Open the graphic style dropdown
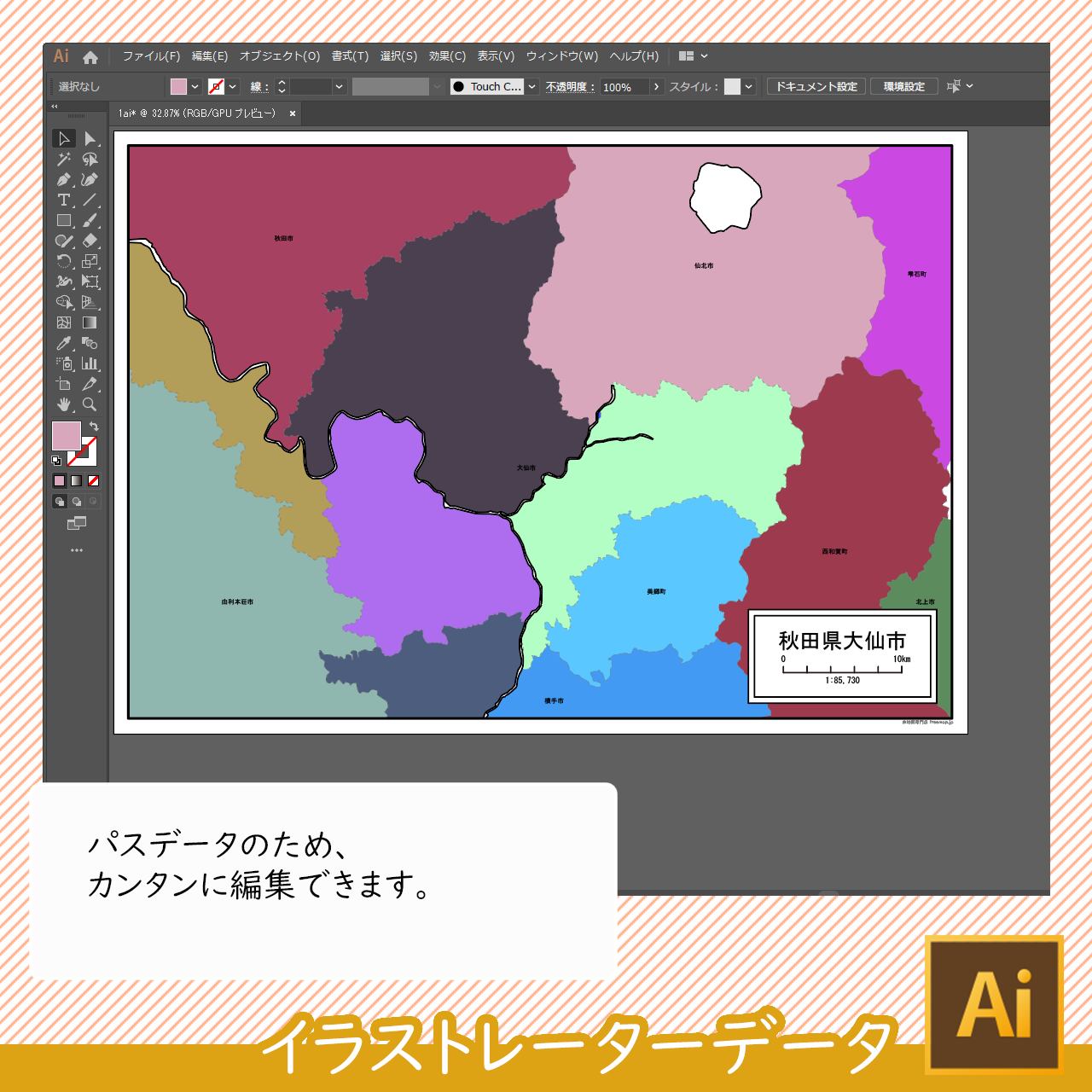The image size is (1092, 1092). click(748, 86)
